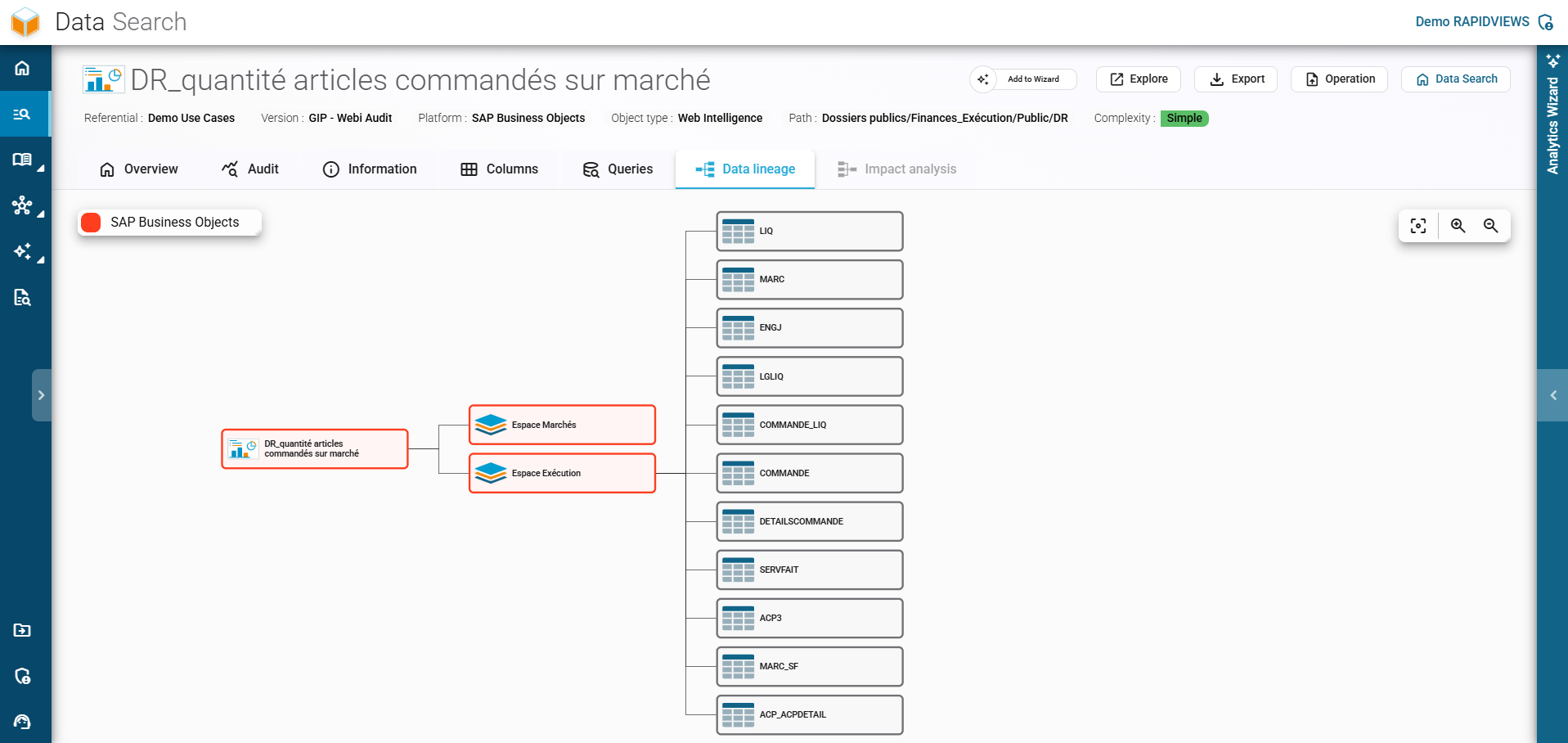1568x743 pixels.
Task: Select the DETAILSCOMMANDE table node
Action: coord(810,522)
